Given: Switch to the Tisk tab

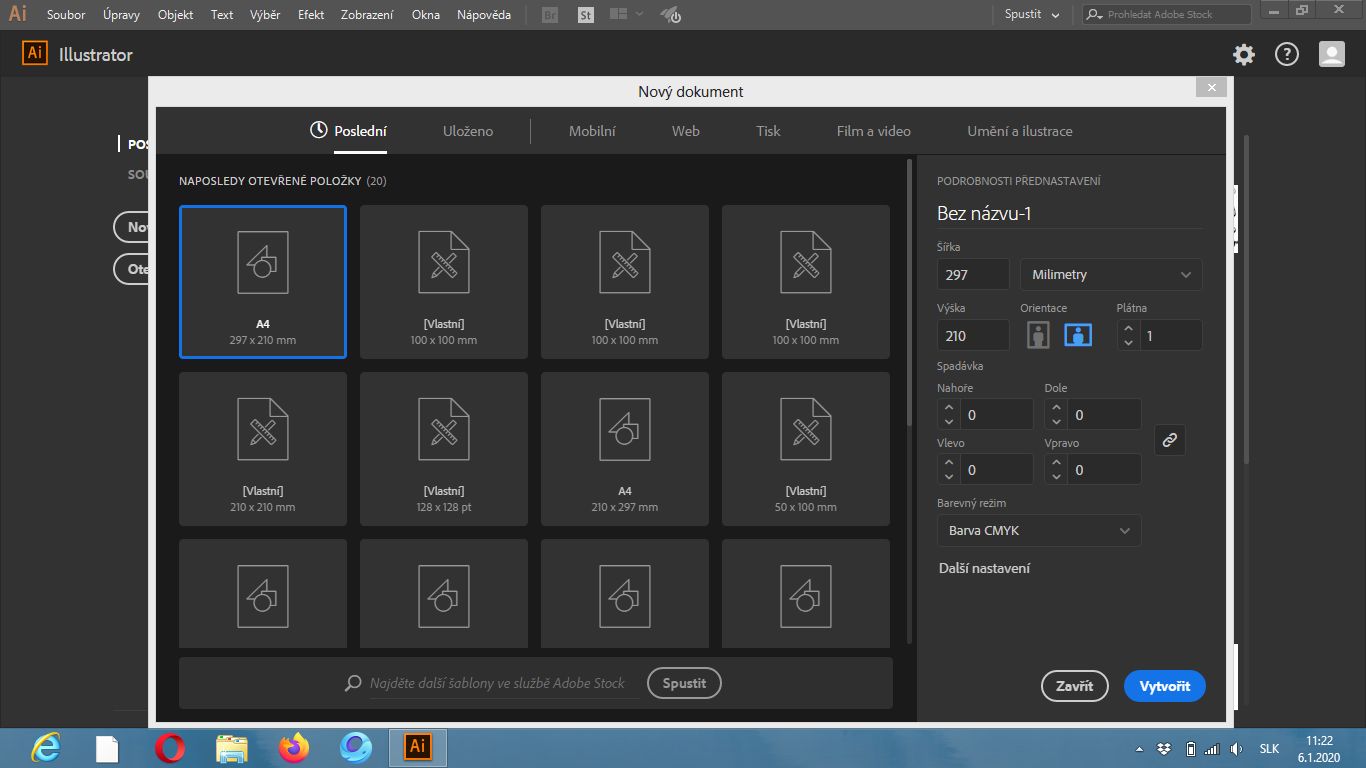Looking at the screenshot, I should (768, 131).
